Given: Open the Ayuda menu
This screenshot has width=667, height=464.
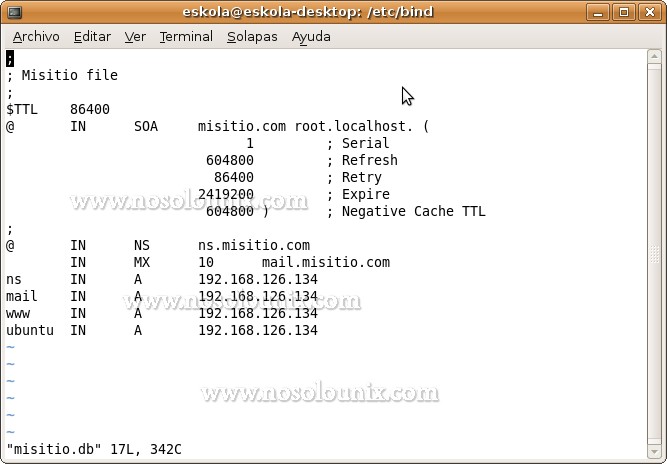Looking at the screenshot, I should pos(311,37).
